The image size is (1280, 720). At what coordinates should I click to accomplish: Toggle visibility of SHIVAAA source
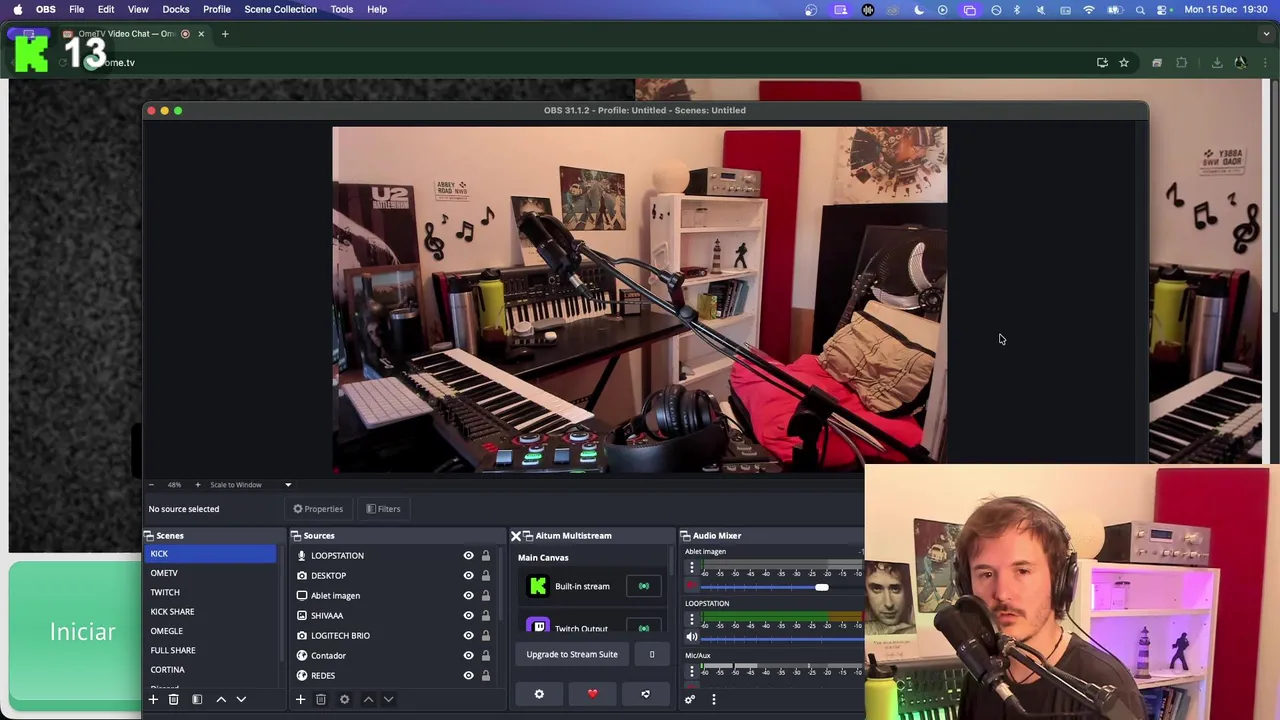tap(468, 616)
